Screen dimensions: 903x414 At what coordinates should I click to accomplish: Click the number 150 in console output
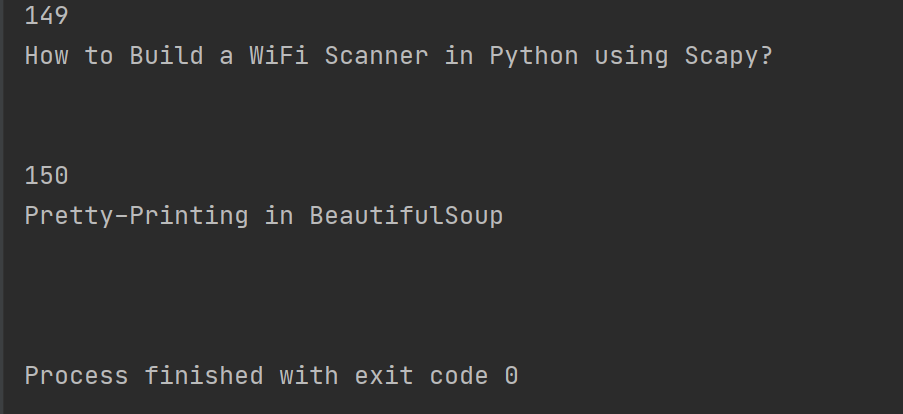[46, 176]
